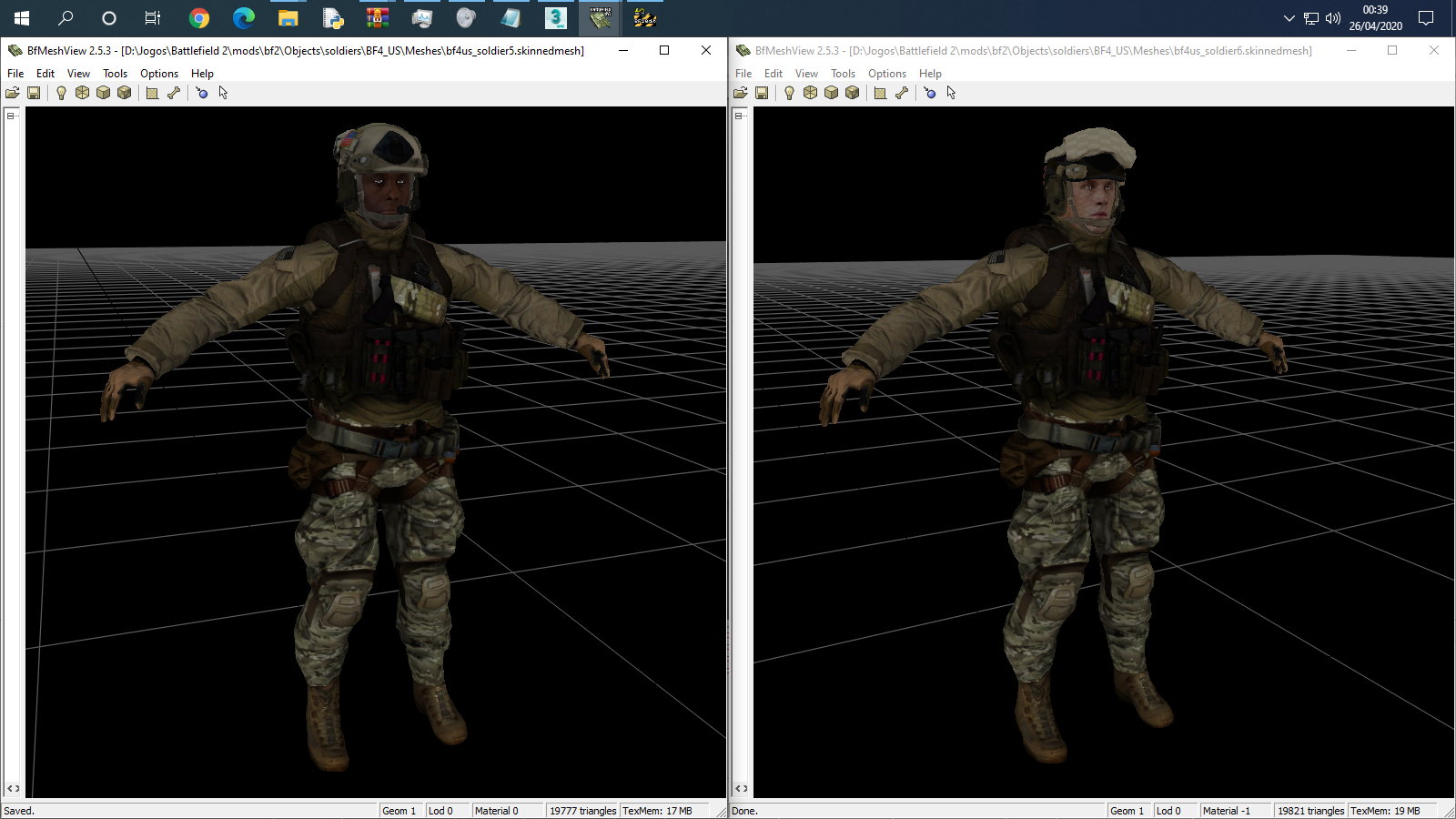The image size is (1456, 819).
Task: Click Geom 1 status field in soldier6 window
Action: point(1128,811)
